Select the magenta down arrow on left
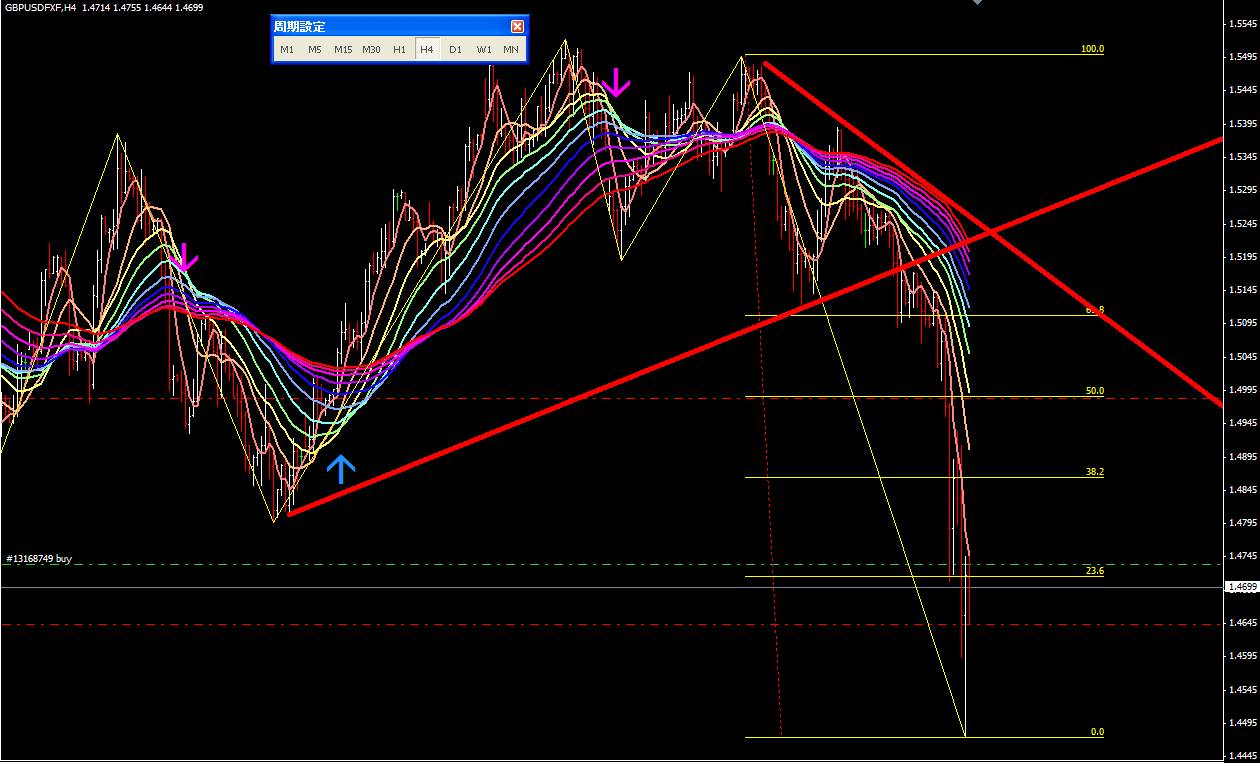The width and height of the screenshot is (1260, 763). [x=183, y=258]
